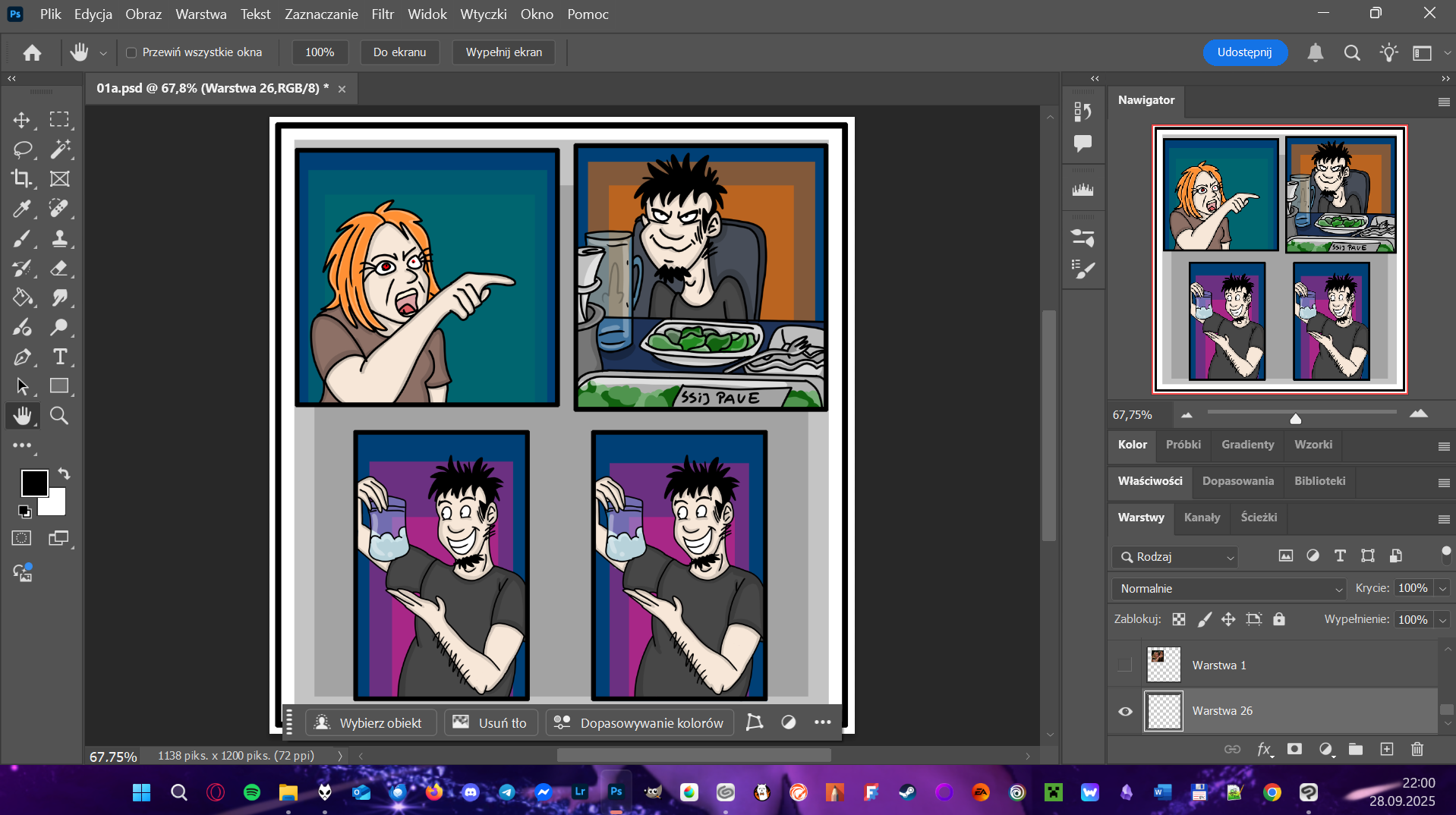Open the Rodzaj layer filter dropdown
Viewport: 1456px width, 815px height.
click(1175, 557)
